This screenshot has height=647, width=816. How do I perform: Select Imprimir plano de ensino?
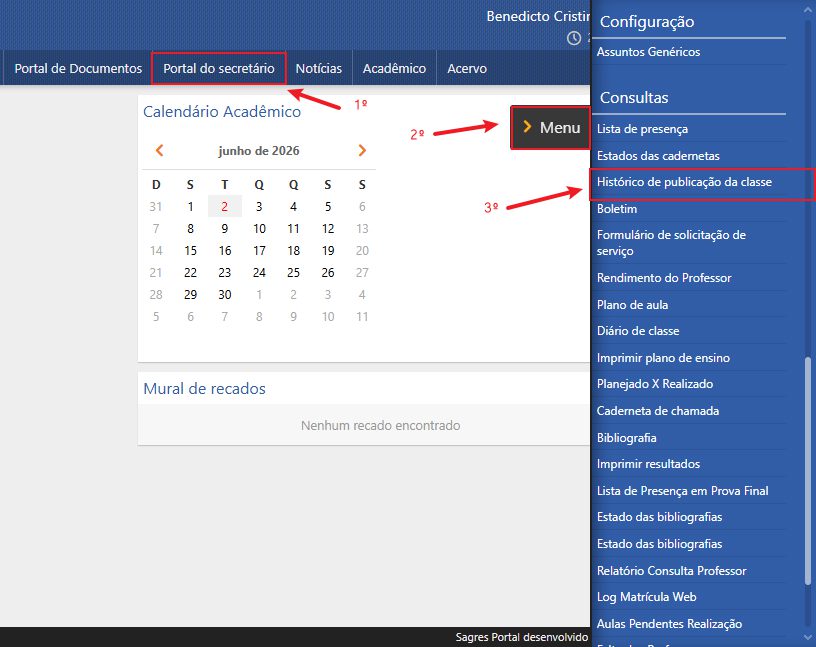663,358
